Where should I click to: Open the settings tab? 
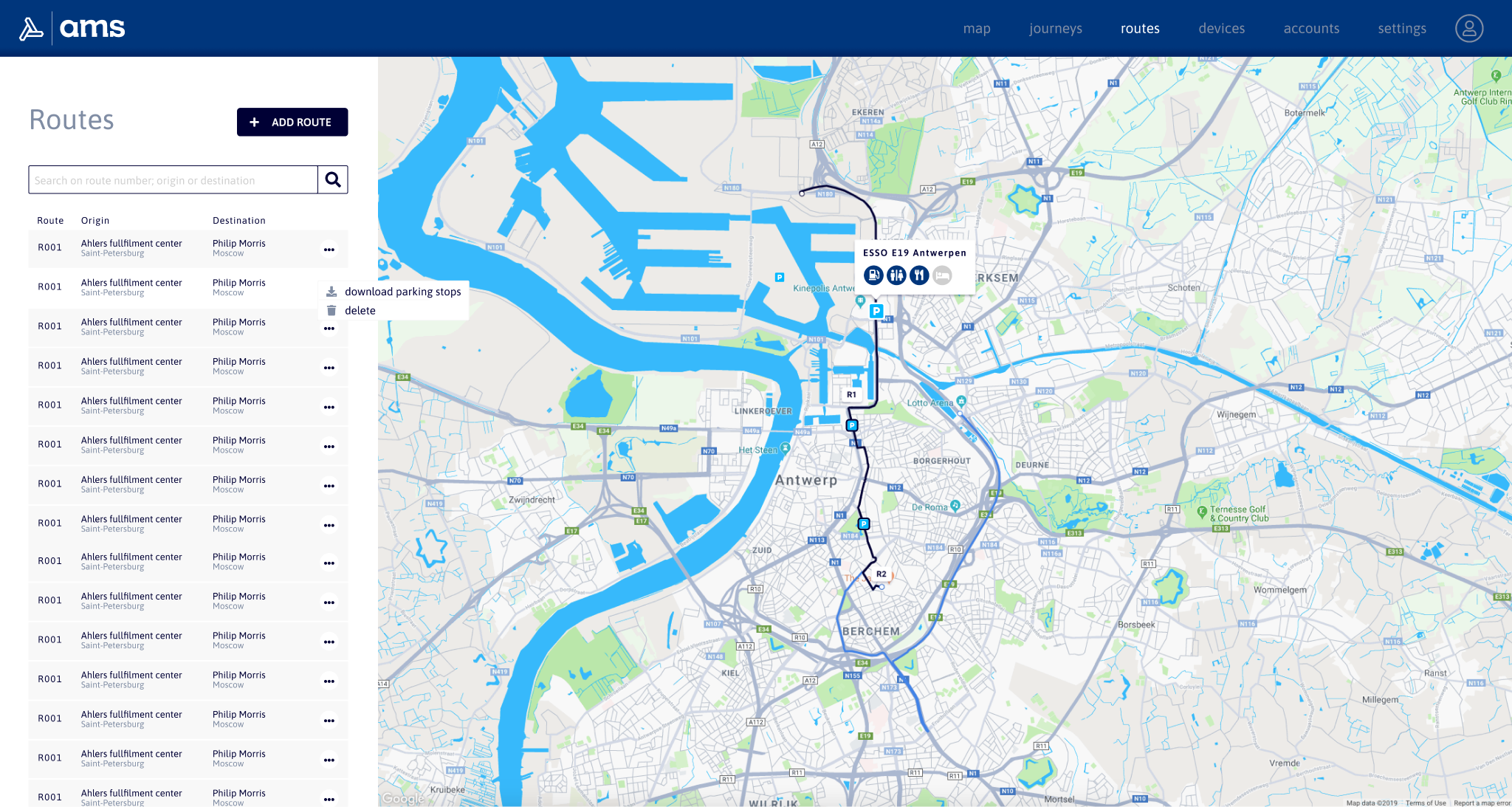coord(1402,28)
